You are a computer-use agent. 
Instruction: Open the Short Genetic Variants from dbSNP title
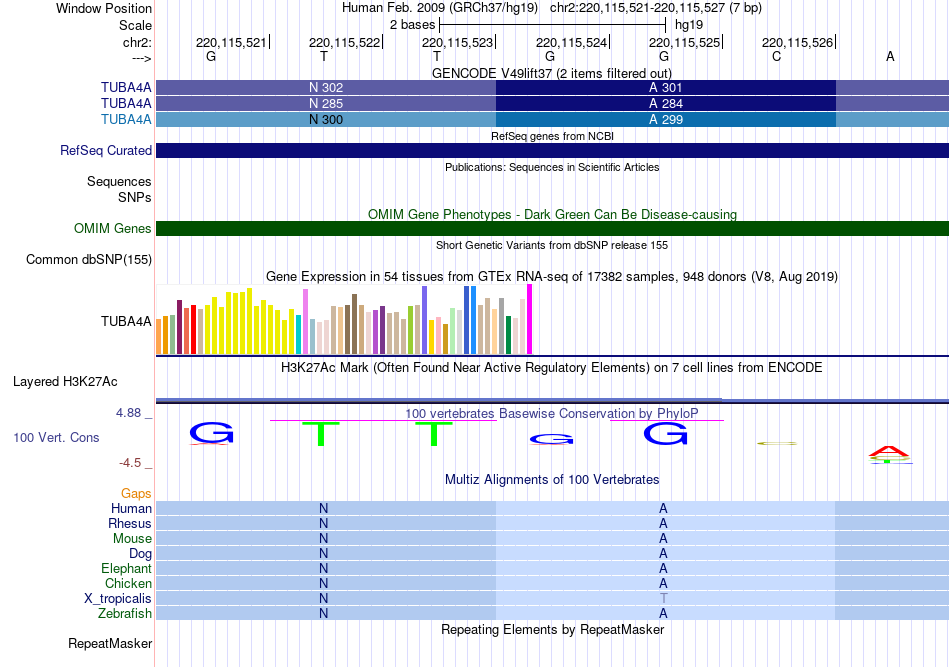click(x=552, y=245)
